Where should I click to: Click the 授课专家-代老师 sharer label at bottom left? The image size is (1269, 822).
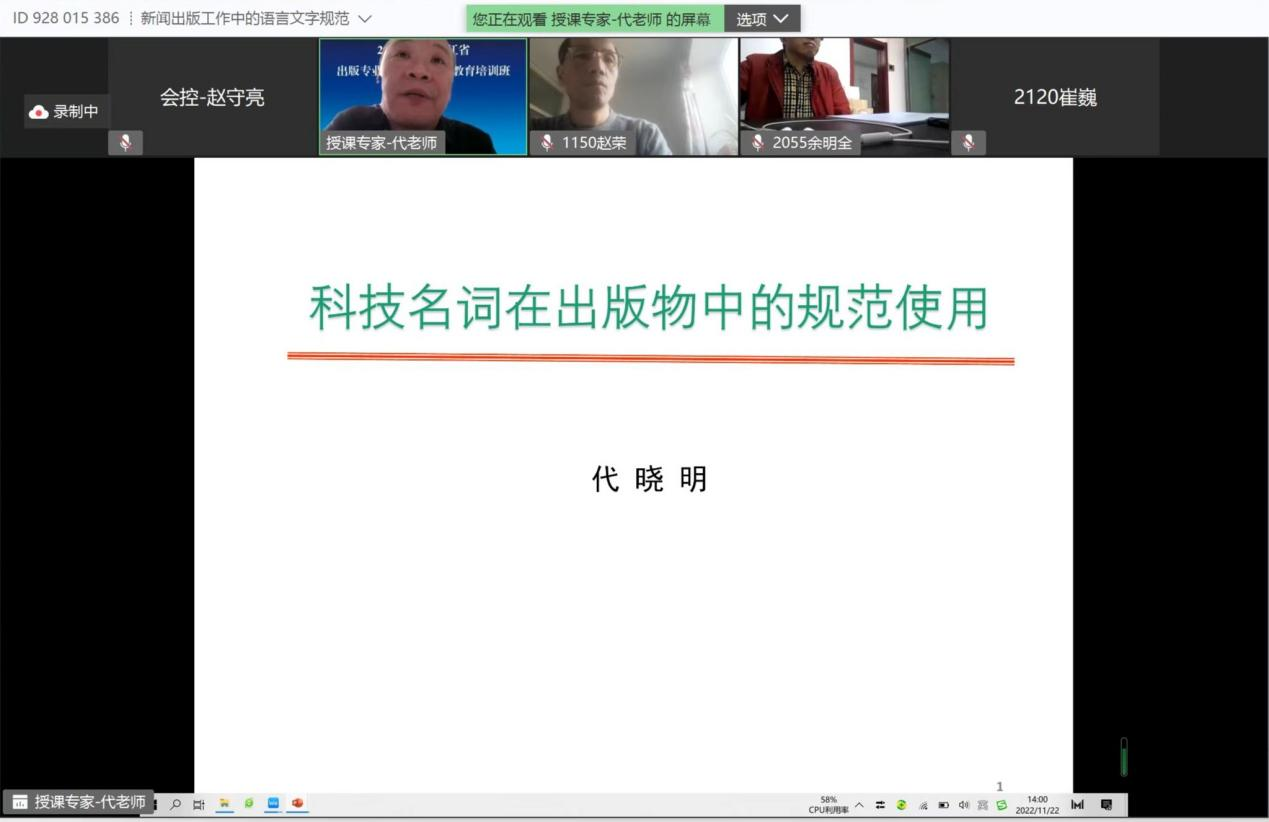coord(79,802)
